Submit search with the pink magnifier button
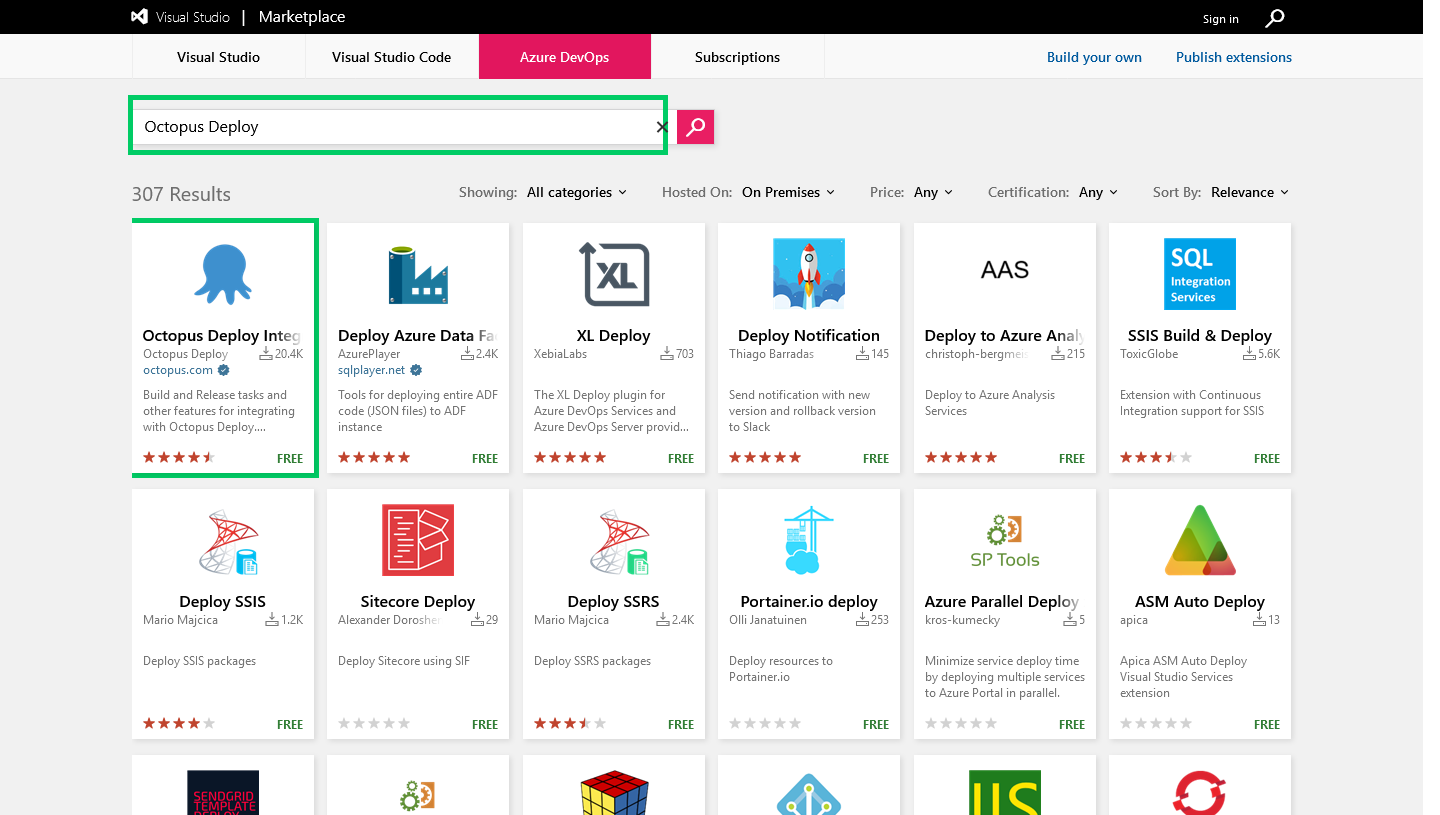The image size is (1440, 815). pyautogui.click(x=696, y=127)
